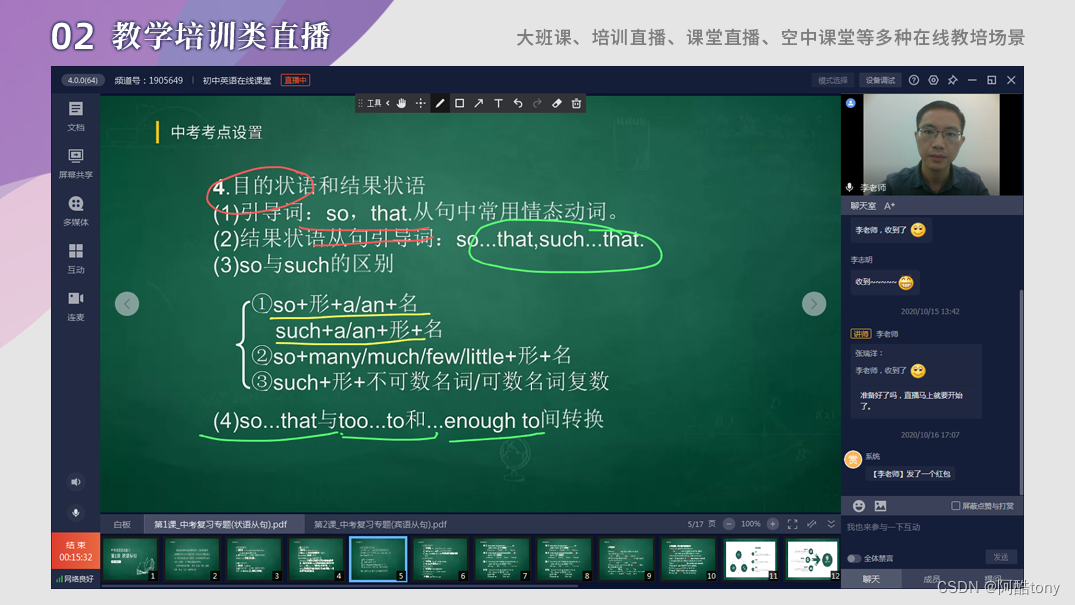Open slide thumbnail 11
1075x605 pixels.
751,559
